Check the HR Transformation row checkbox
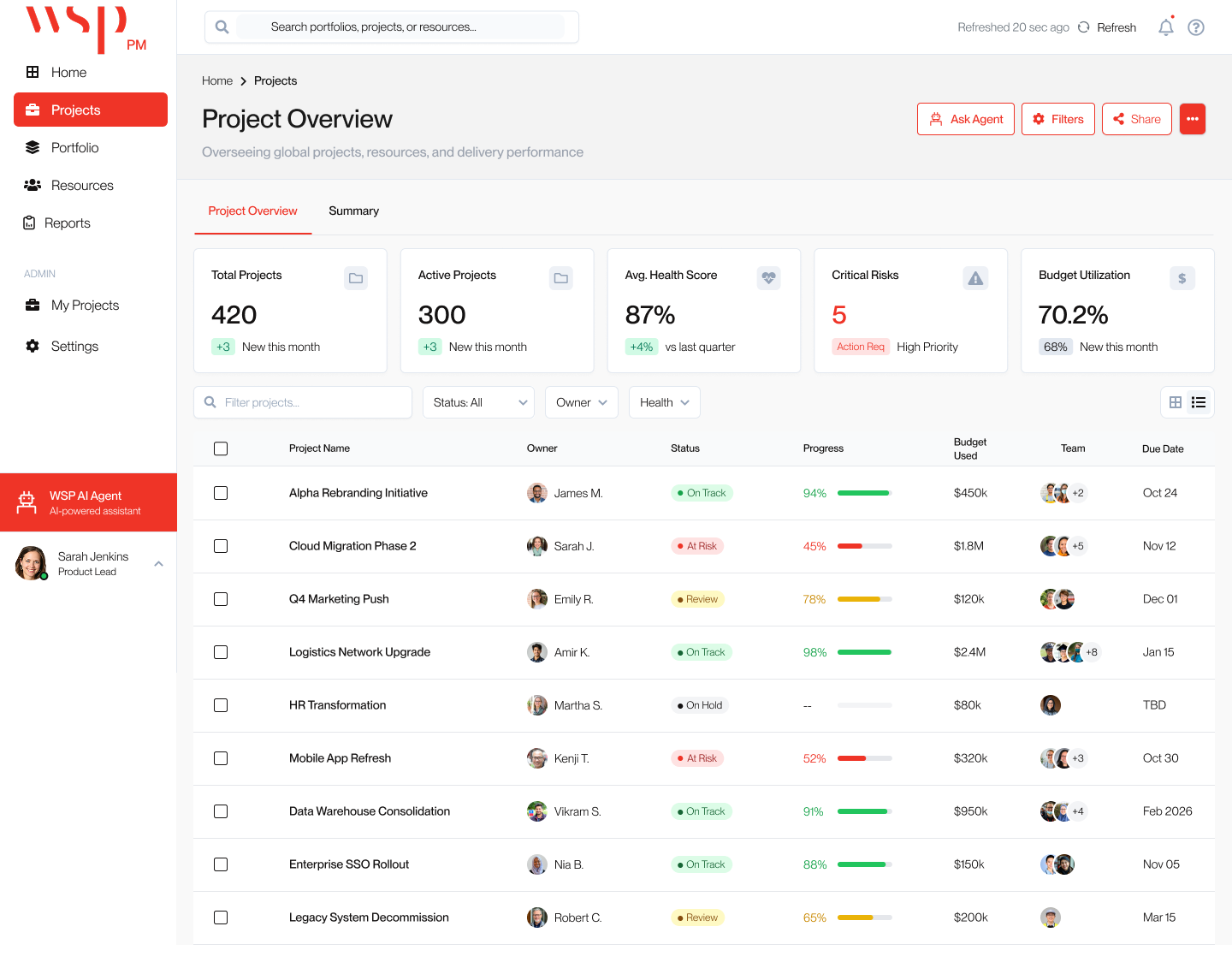This screenshot has height=968, width=1232. [x=221, y=705]
